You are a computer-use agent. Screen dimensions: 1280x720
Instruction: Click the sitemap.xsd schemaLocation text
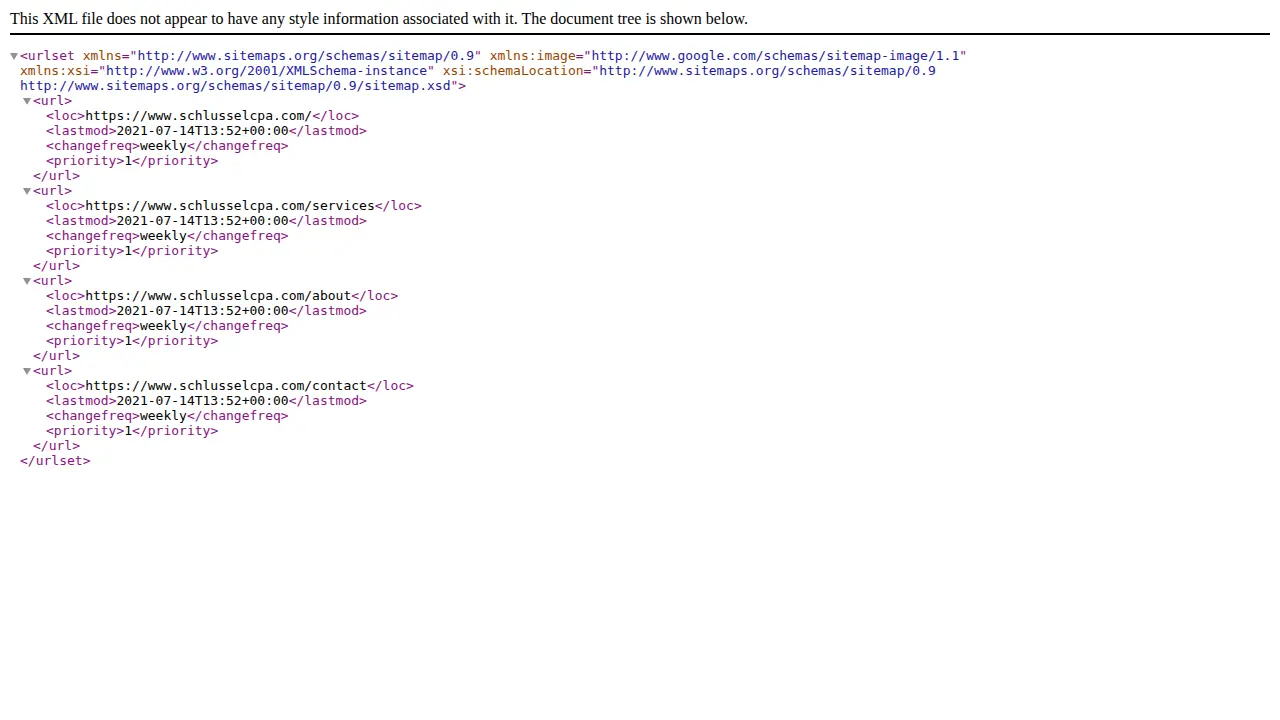[236, 86]
